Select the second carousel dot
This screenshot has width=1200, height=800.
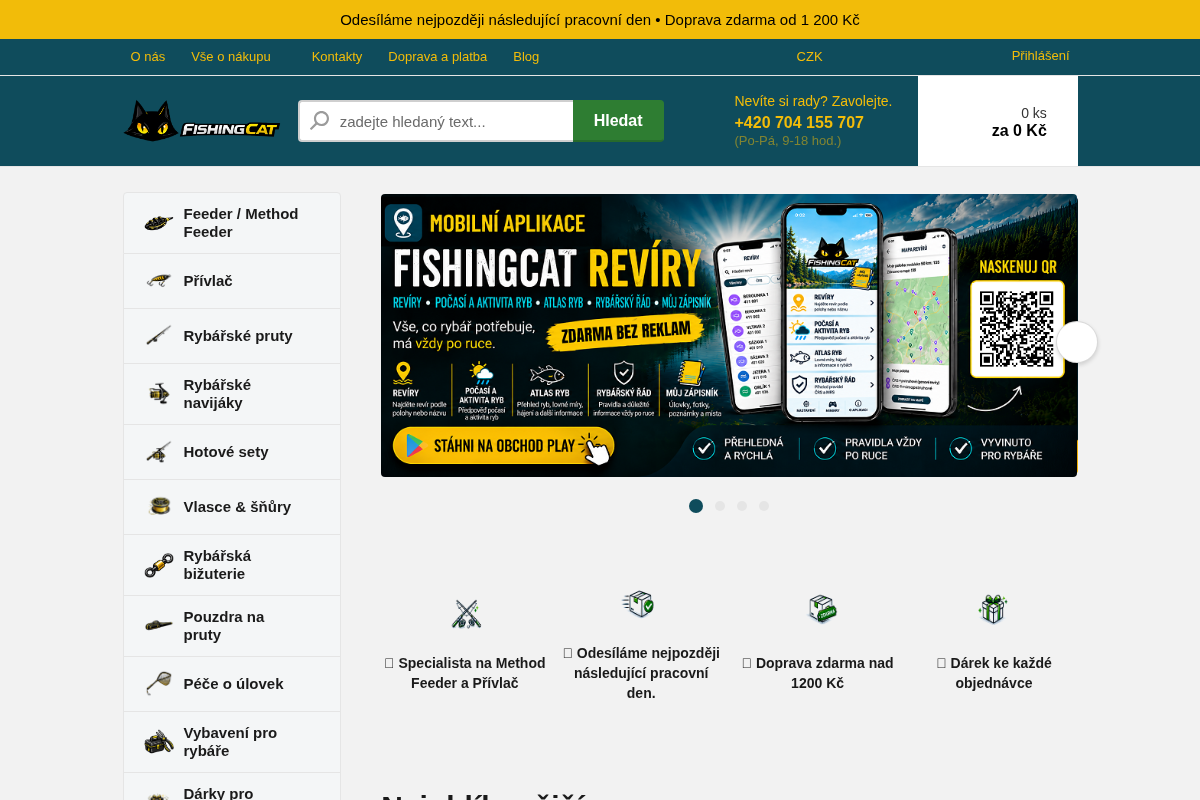coord(720,506)
